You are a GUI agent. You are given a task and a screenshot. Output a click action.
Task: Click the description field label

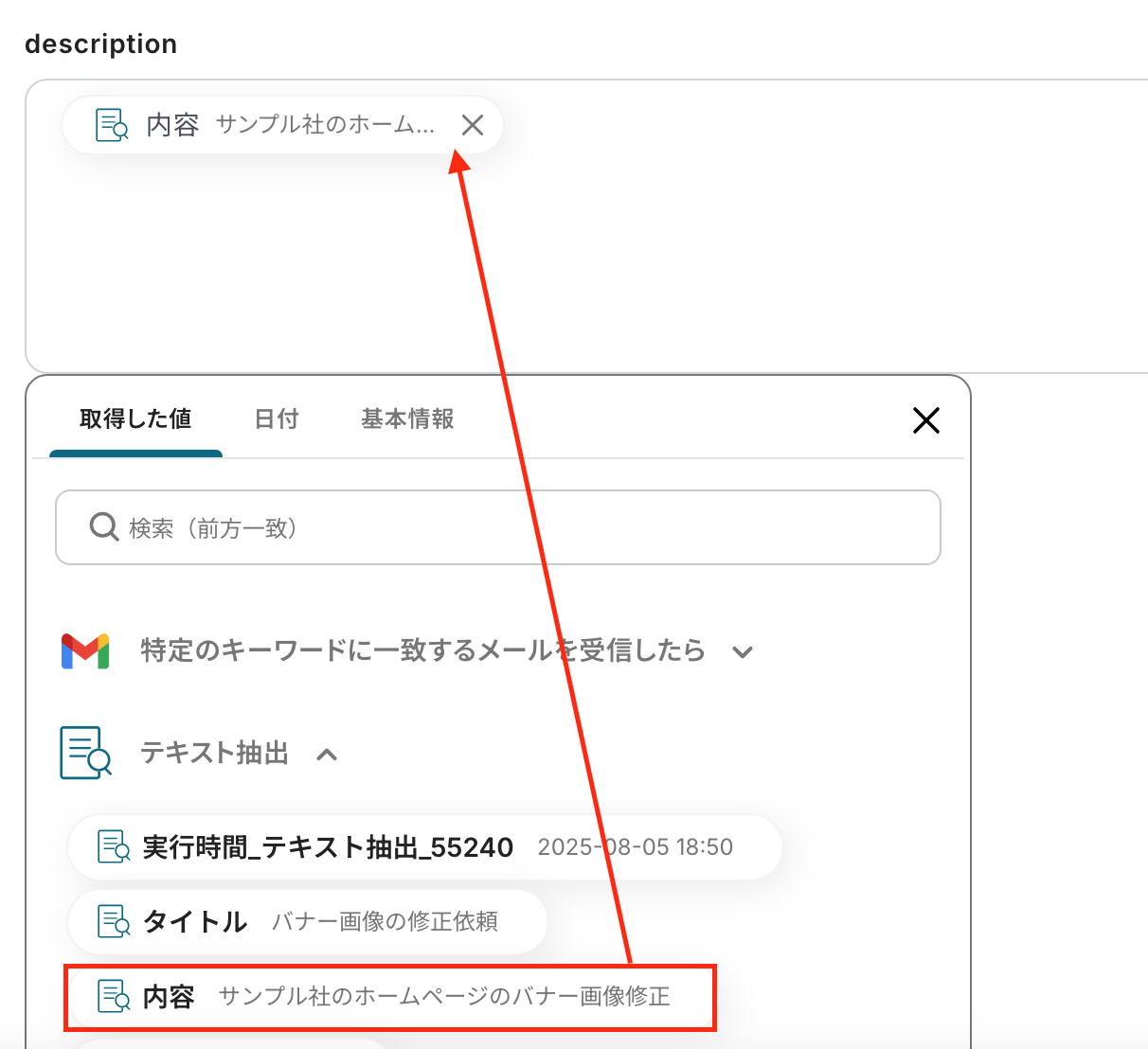[101, 44]
